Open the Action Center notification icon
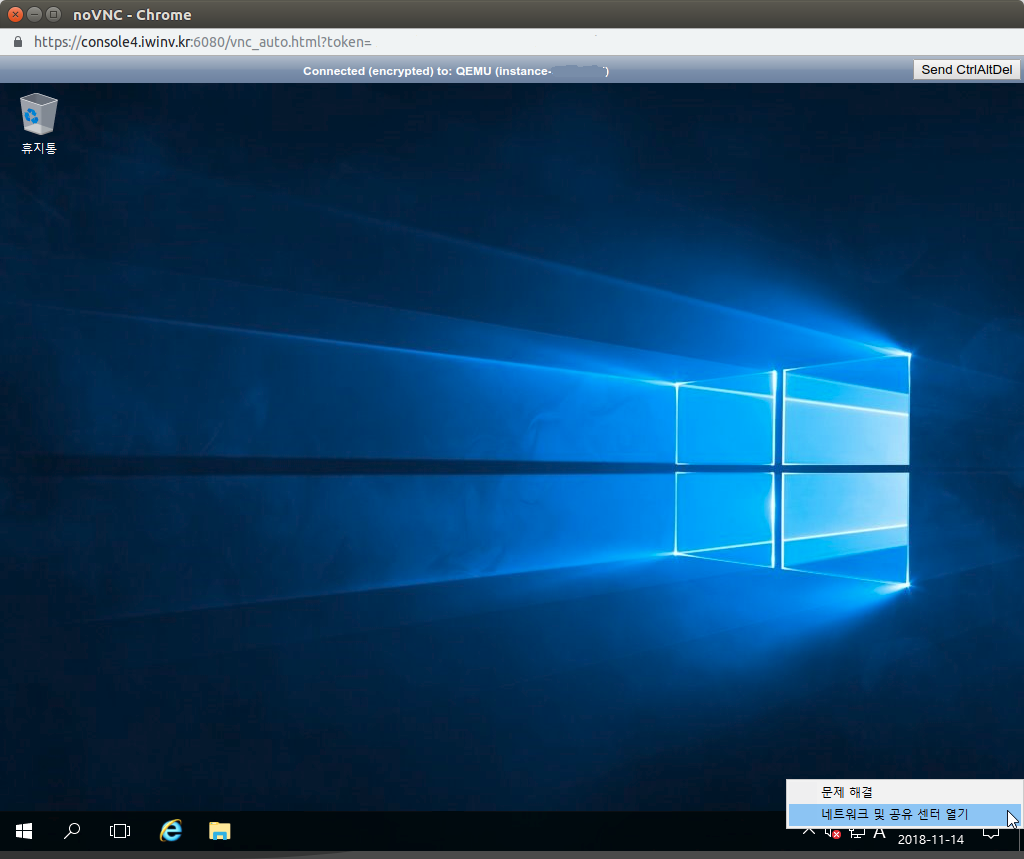 tap(991, 832)
